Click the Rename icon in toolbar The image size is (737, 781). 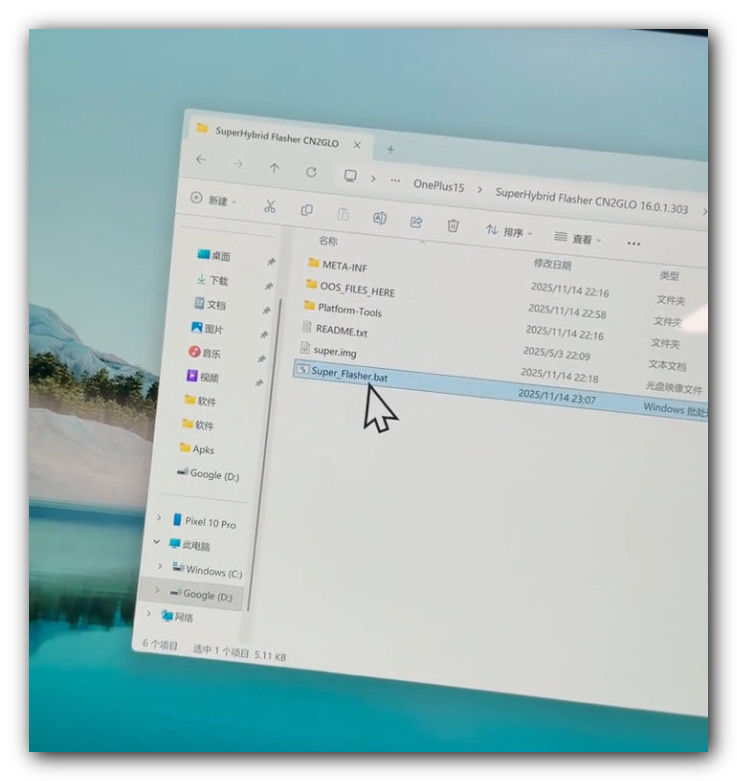[379, 218]
